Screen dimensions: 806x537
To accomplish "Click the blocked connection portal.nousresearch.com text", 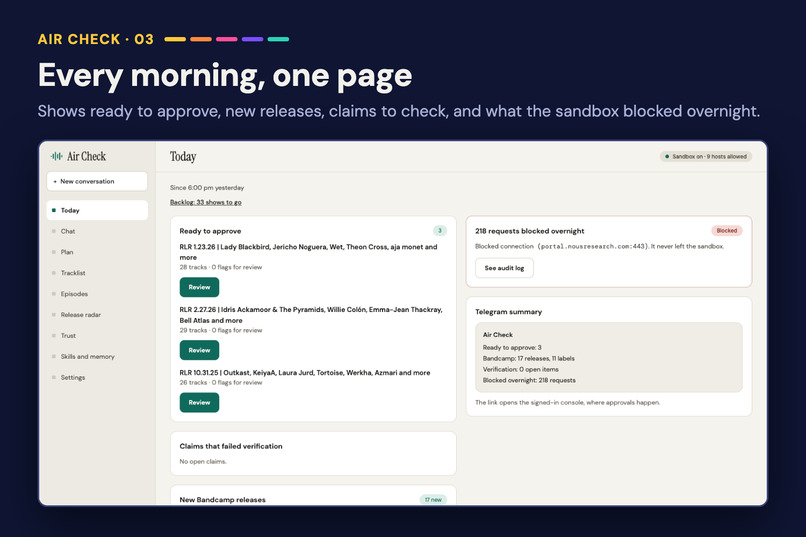I will pos(599,247).
